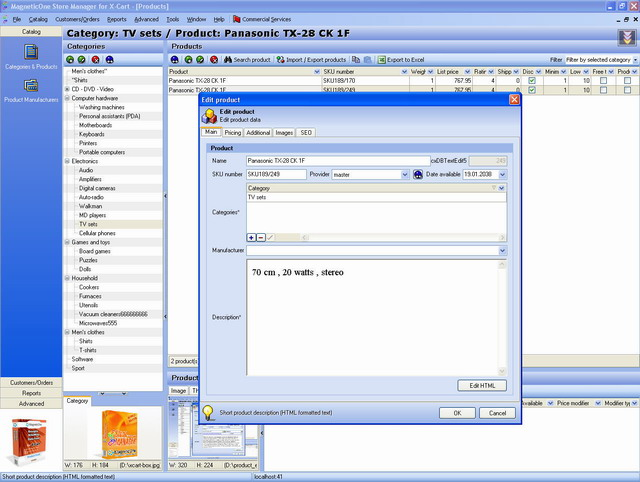Image resolution: width=640 pixels, height=482 pixels.
Task: Open Customers/Orders sidebar section
Action: point(31,382)
